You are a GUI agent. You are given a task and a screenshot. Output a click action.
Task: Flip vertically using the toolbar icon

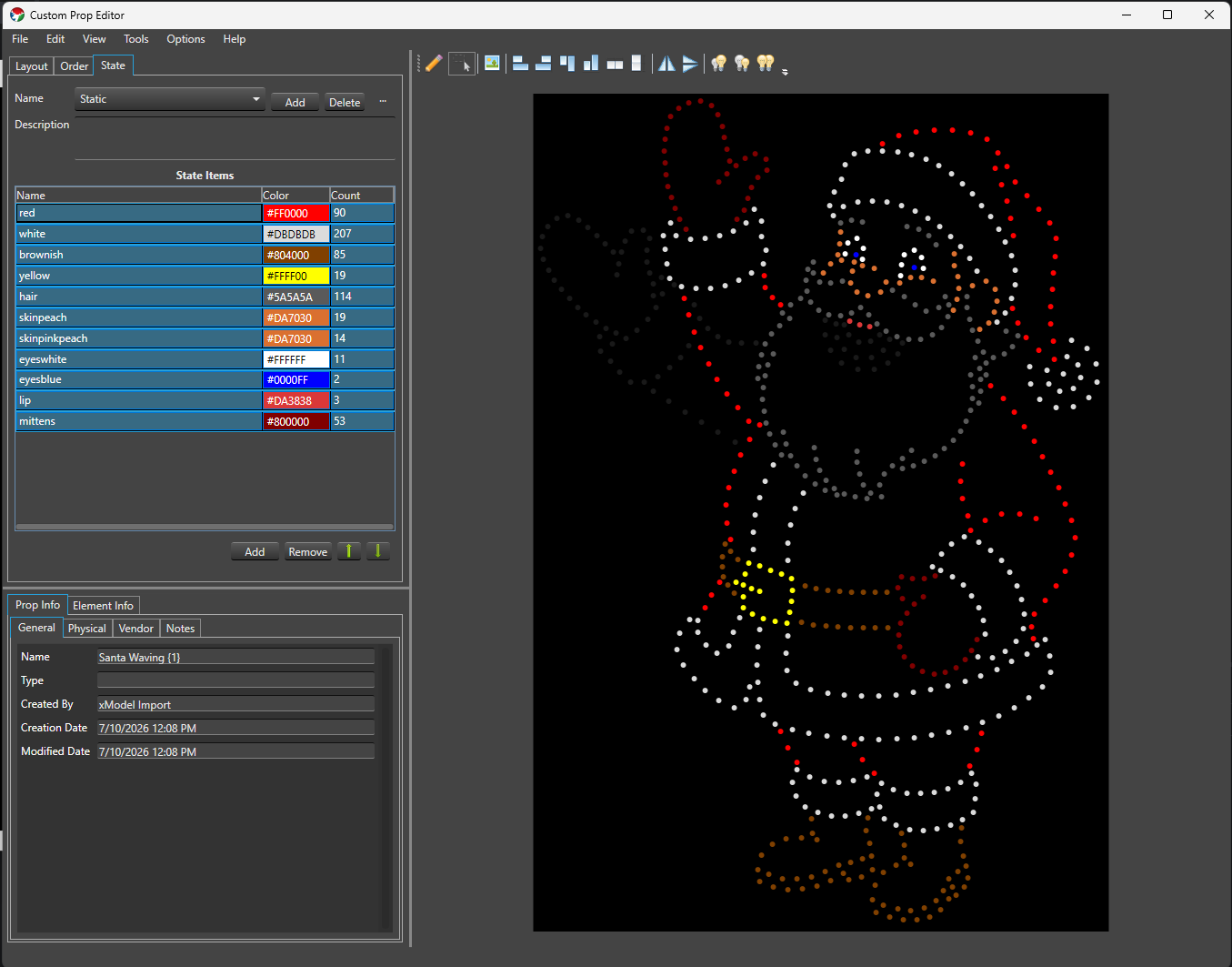pos(690,63)
